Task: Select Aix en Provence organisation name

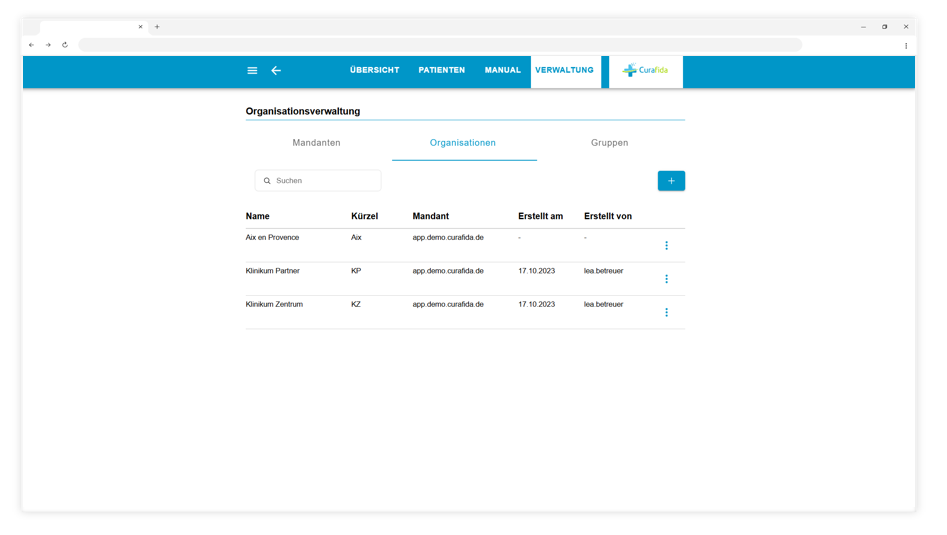Action: pos(272,237)
